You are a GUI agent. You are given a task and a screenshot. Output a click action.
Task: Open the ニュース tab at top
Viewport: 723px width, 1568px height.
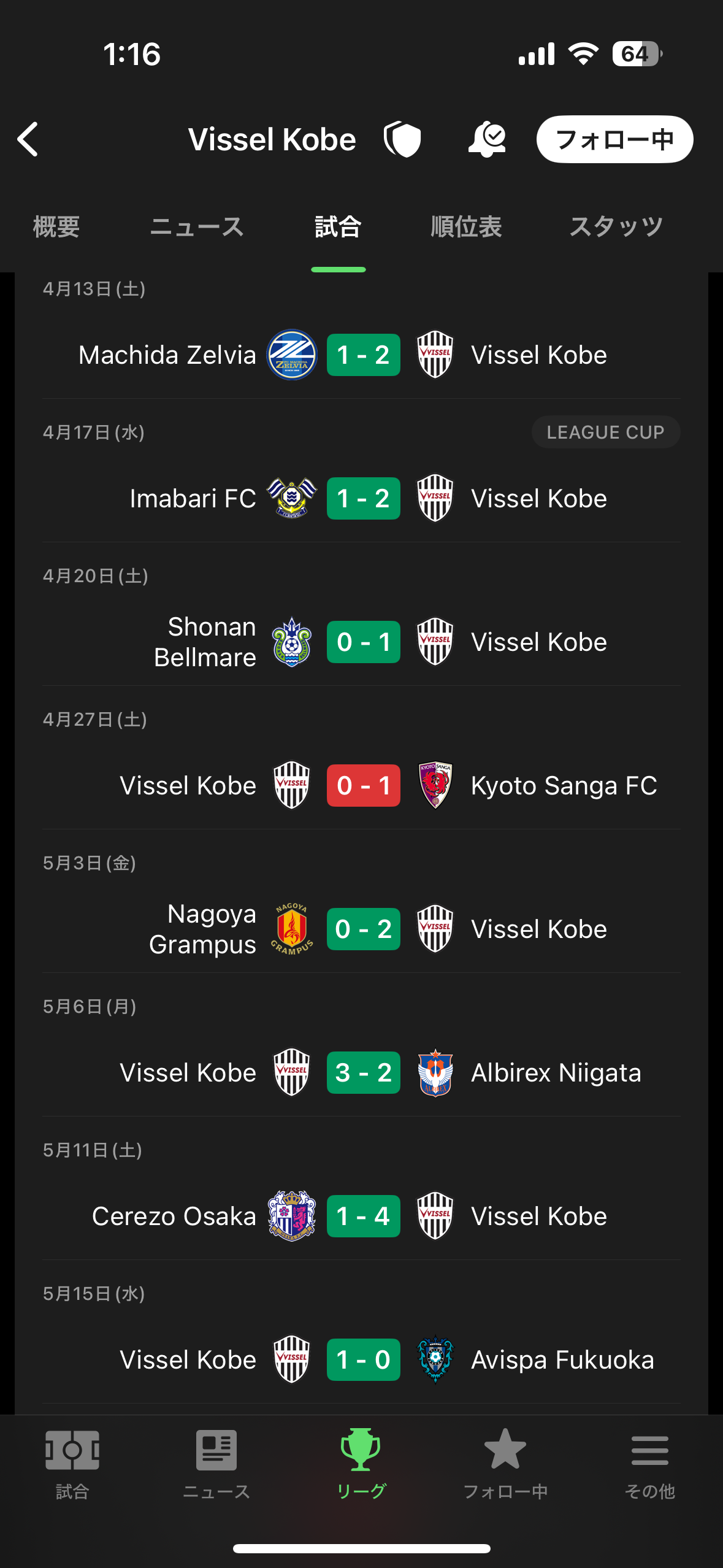point(197,227)
